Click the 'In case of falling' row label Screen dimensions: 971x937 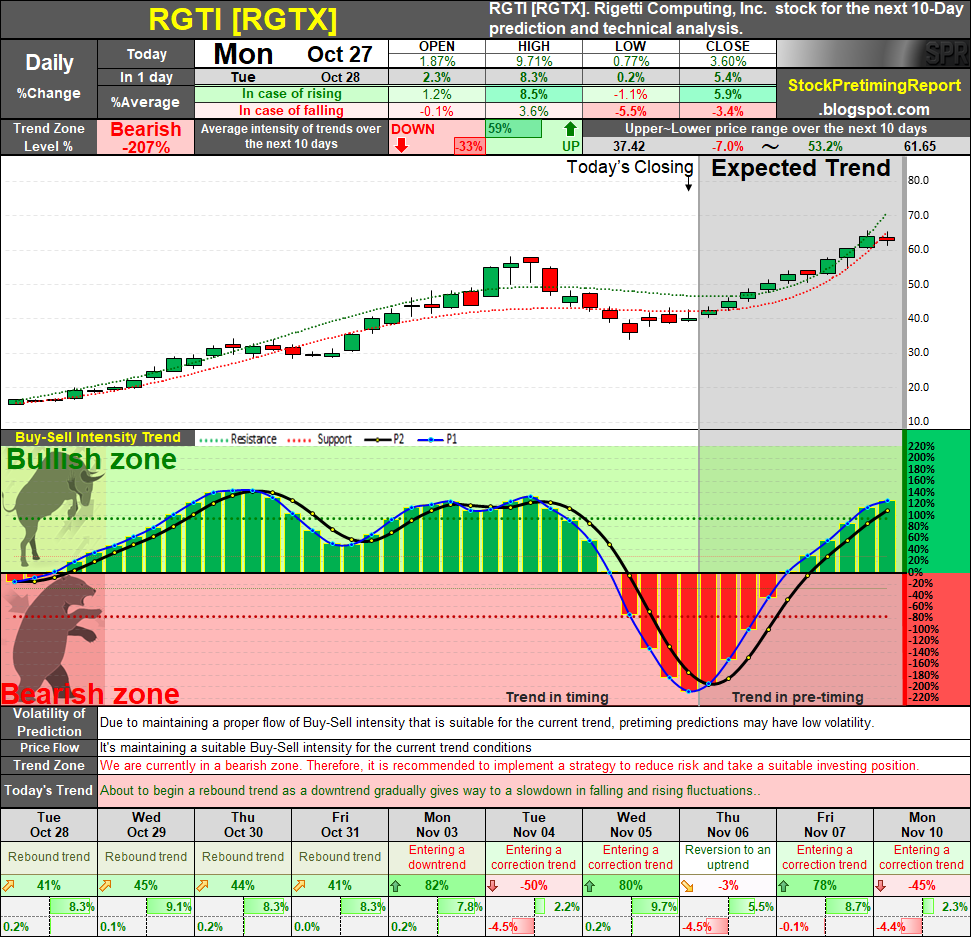291,111
